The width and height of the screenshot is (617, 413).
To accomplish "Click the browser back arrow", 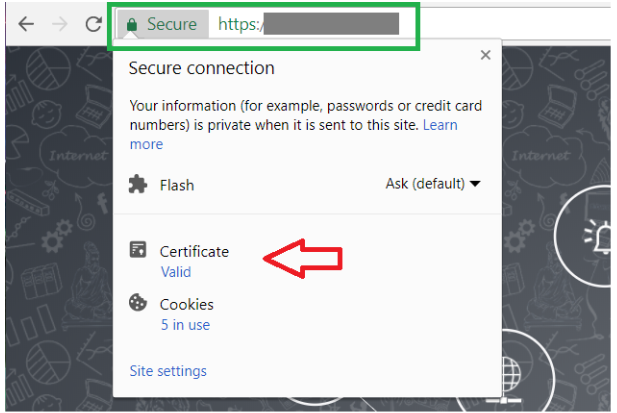I will tap(26, 24).
